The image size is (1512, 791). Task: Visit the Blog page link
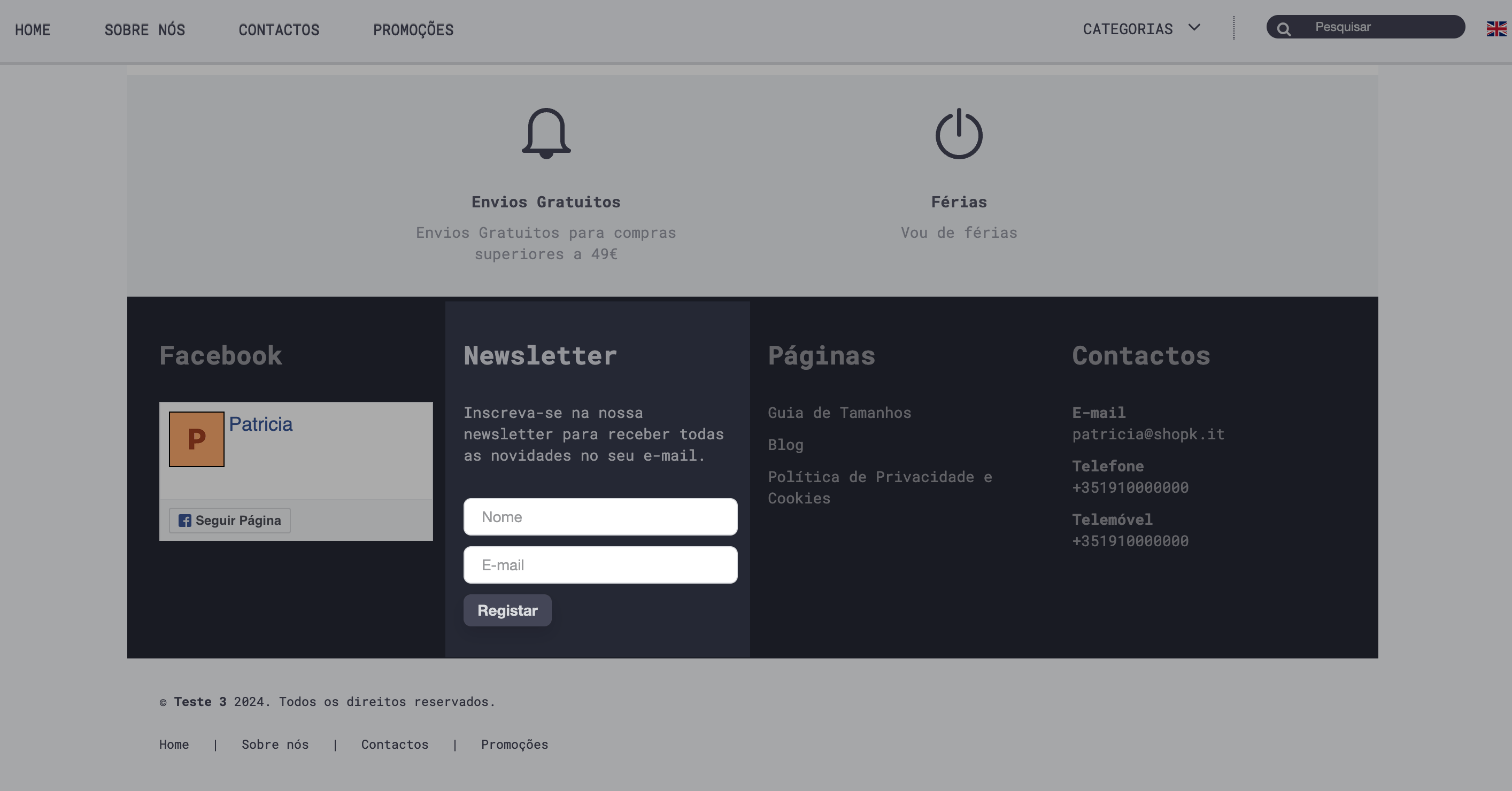click(x=785, y=445)
